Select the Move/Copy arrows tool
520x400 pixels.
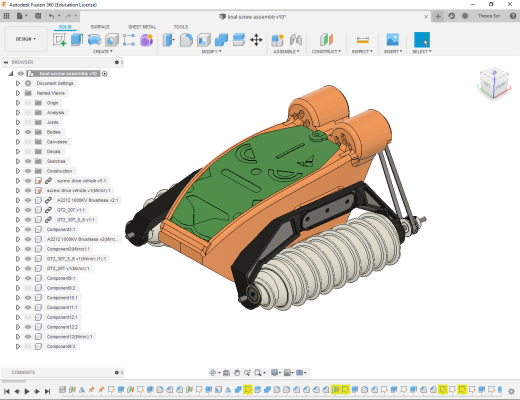click(x=256, y=40)
